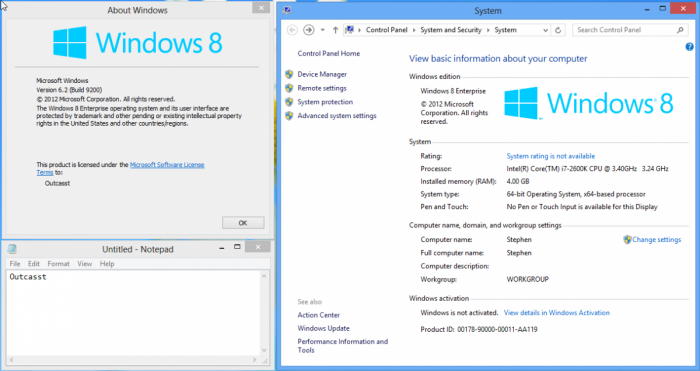700x371 pixels.
Task: Click the search magnifier icon
Action: [680, 30]
